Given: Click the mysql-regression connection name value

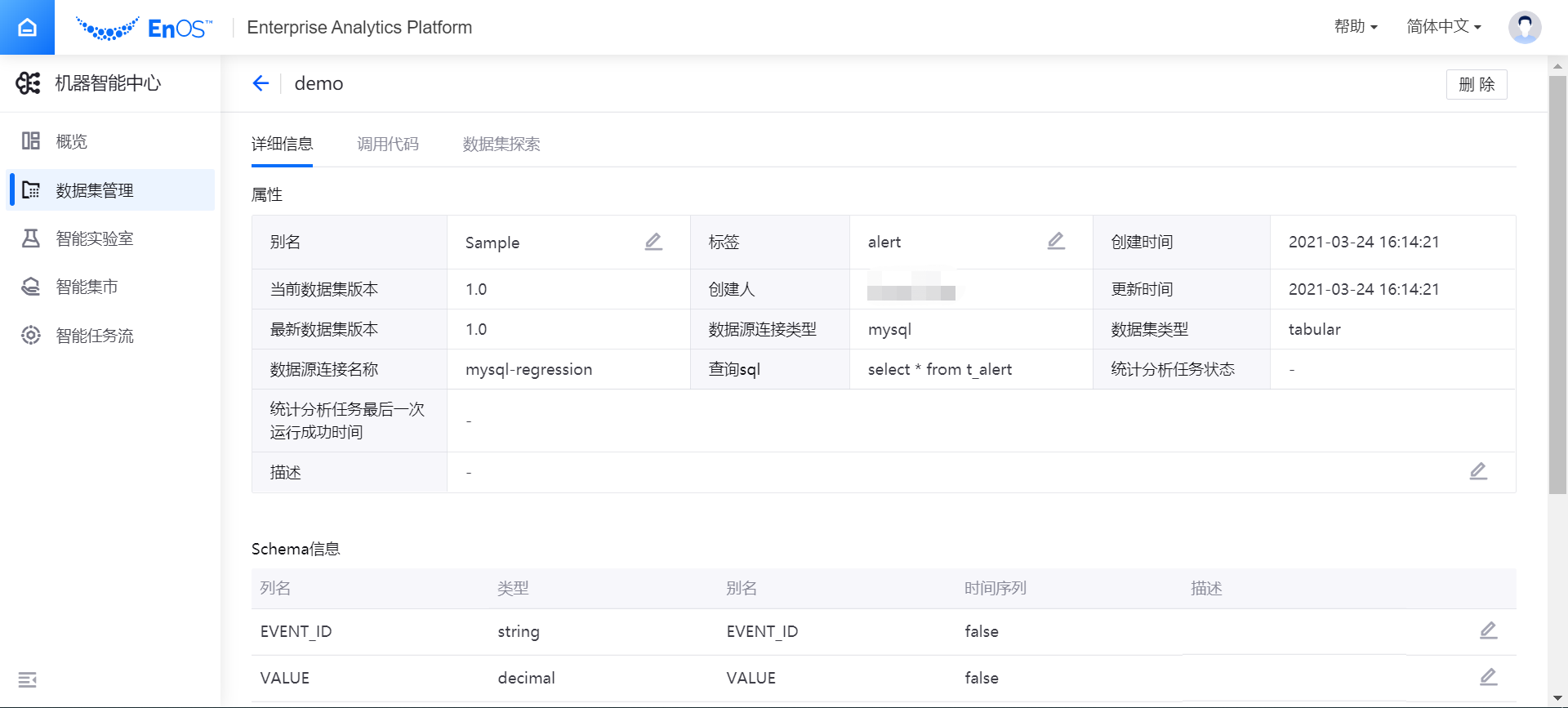Looking at the screenshot, I should click(528, 369).
